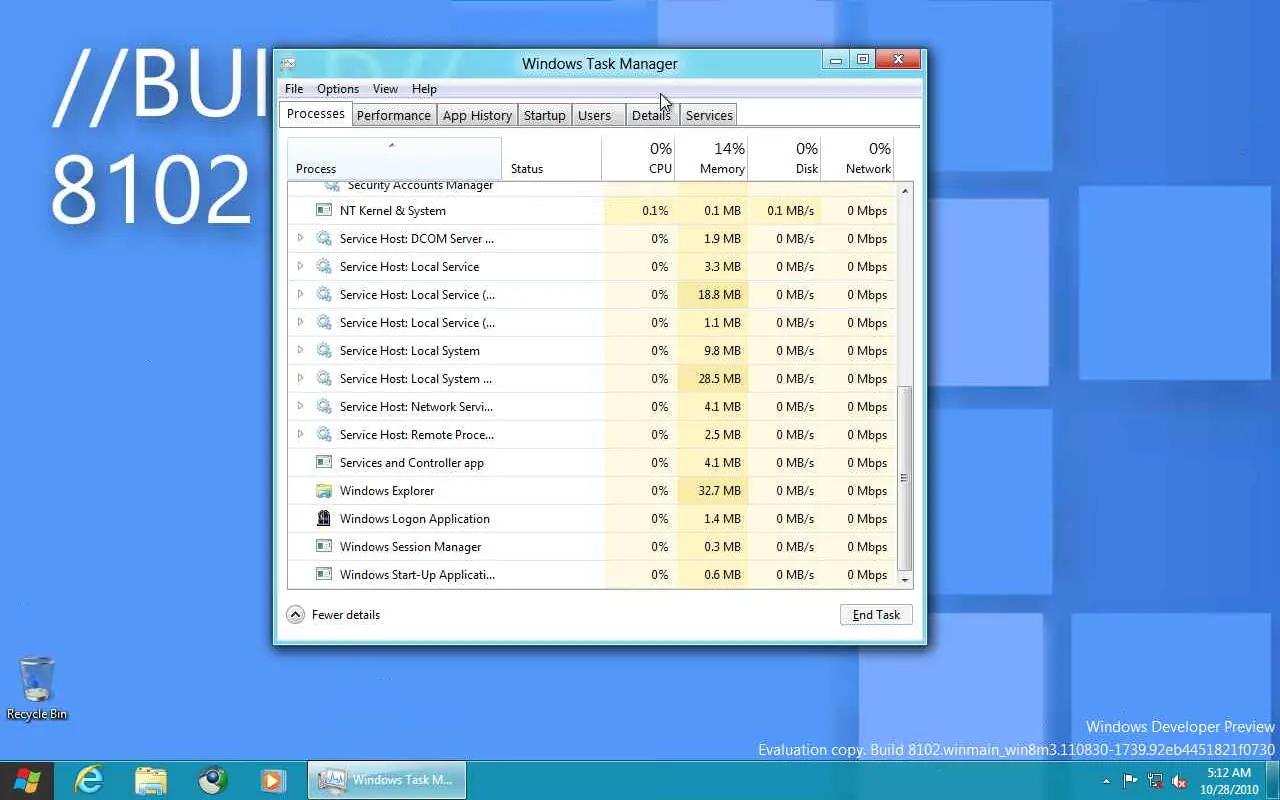The width and height of the screenshot is (1280, 800).
Task: Click the gear icon of Service Host: DCOM Server
Action: click(323, 238)
